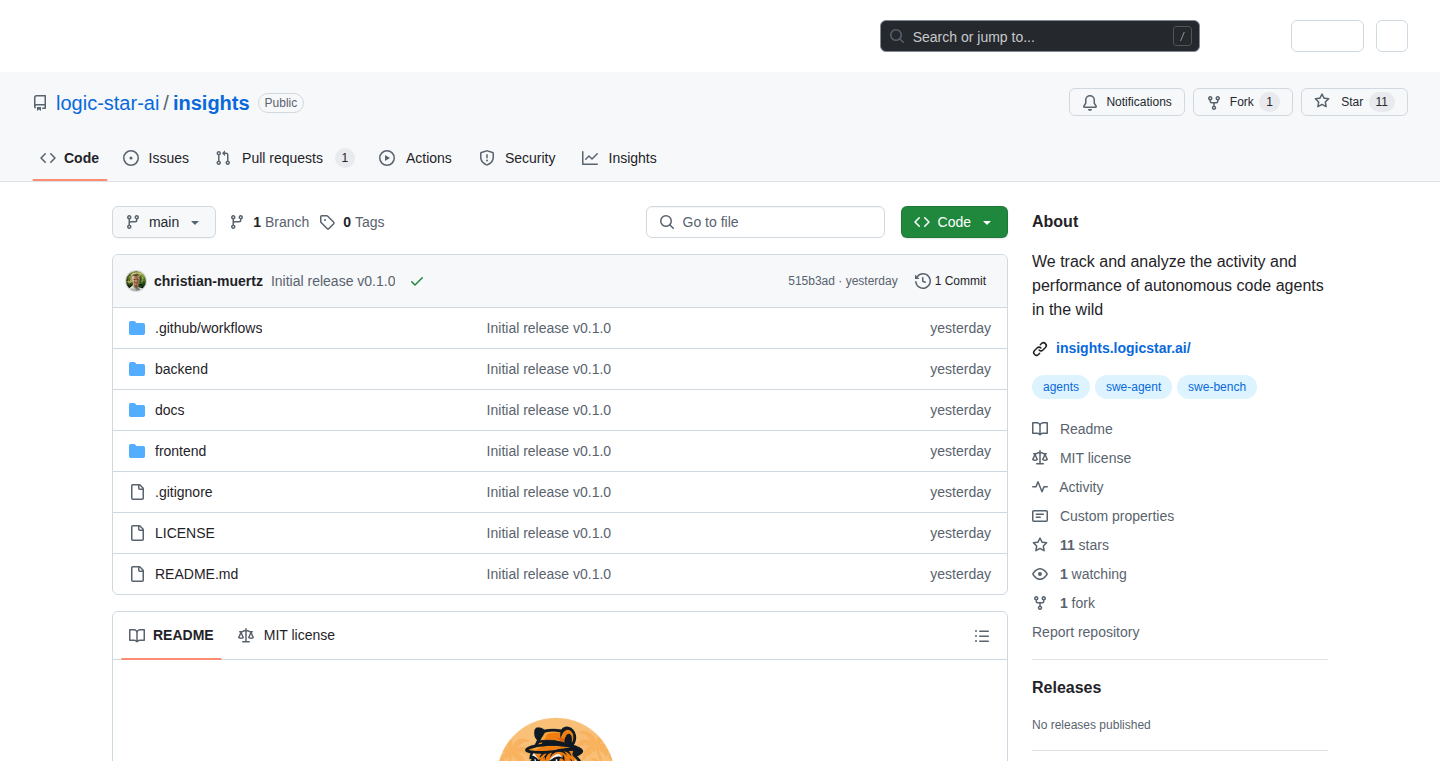This screenshot has width=1440, height=761.
Task: Open the Actions tab
Action: (415, 158)
